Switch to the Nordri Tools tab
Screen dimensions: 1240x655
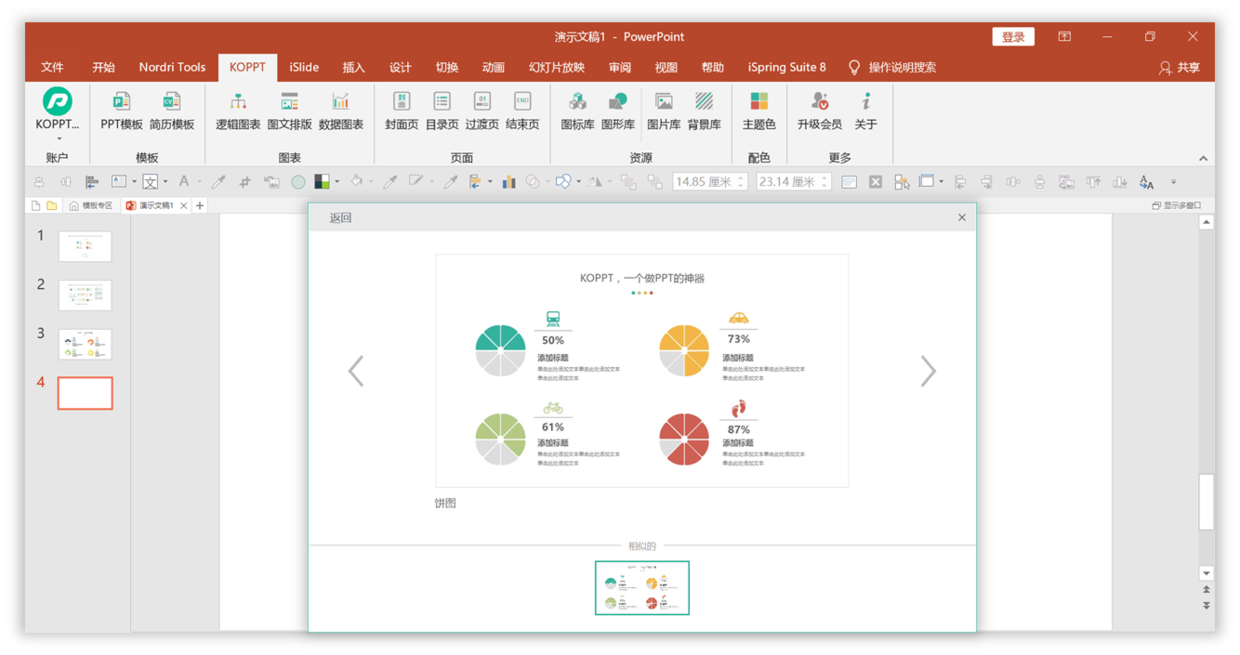click(172, 67)
